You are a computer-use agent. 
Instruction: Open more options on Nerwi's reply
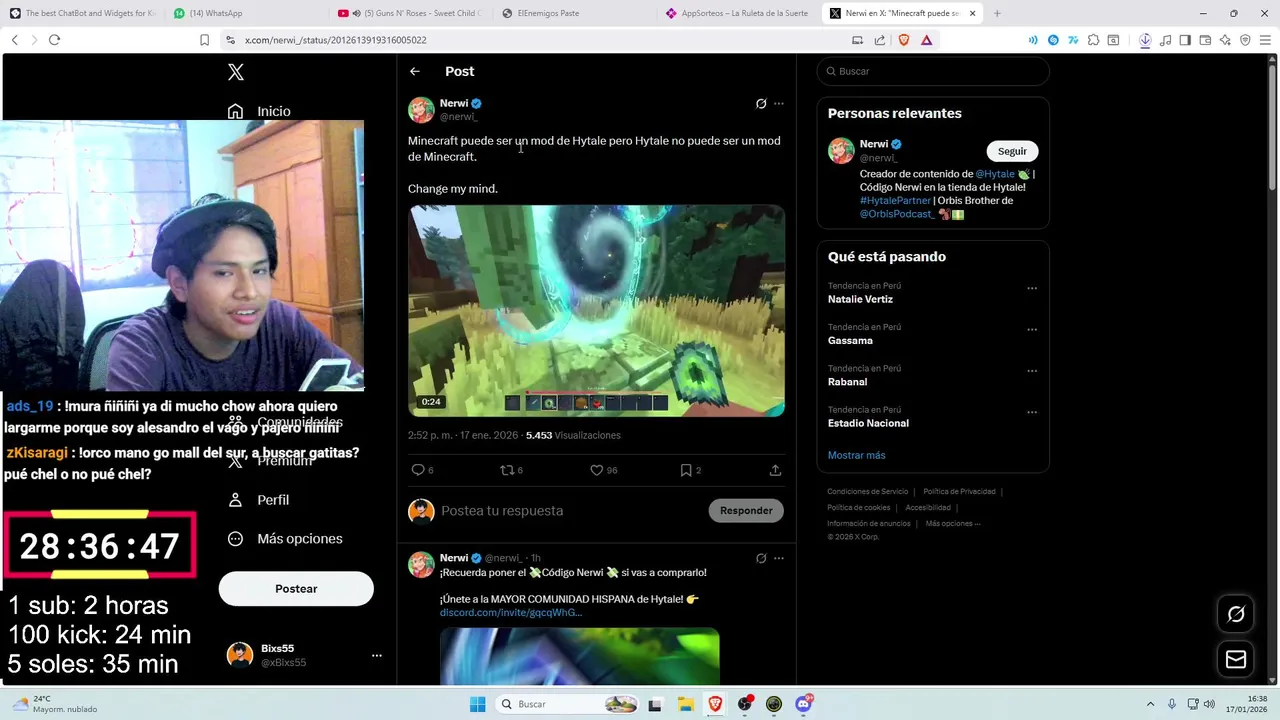pyautogui.click(x=779, y=558)
